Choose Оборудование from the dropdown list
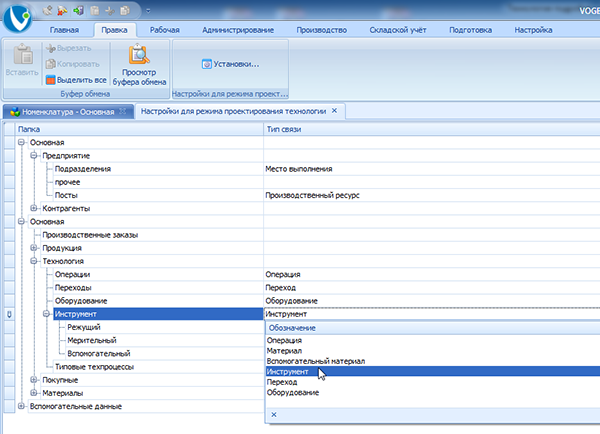600x434 pixels. click(293, 392)
